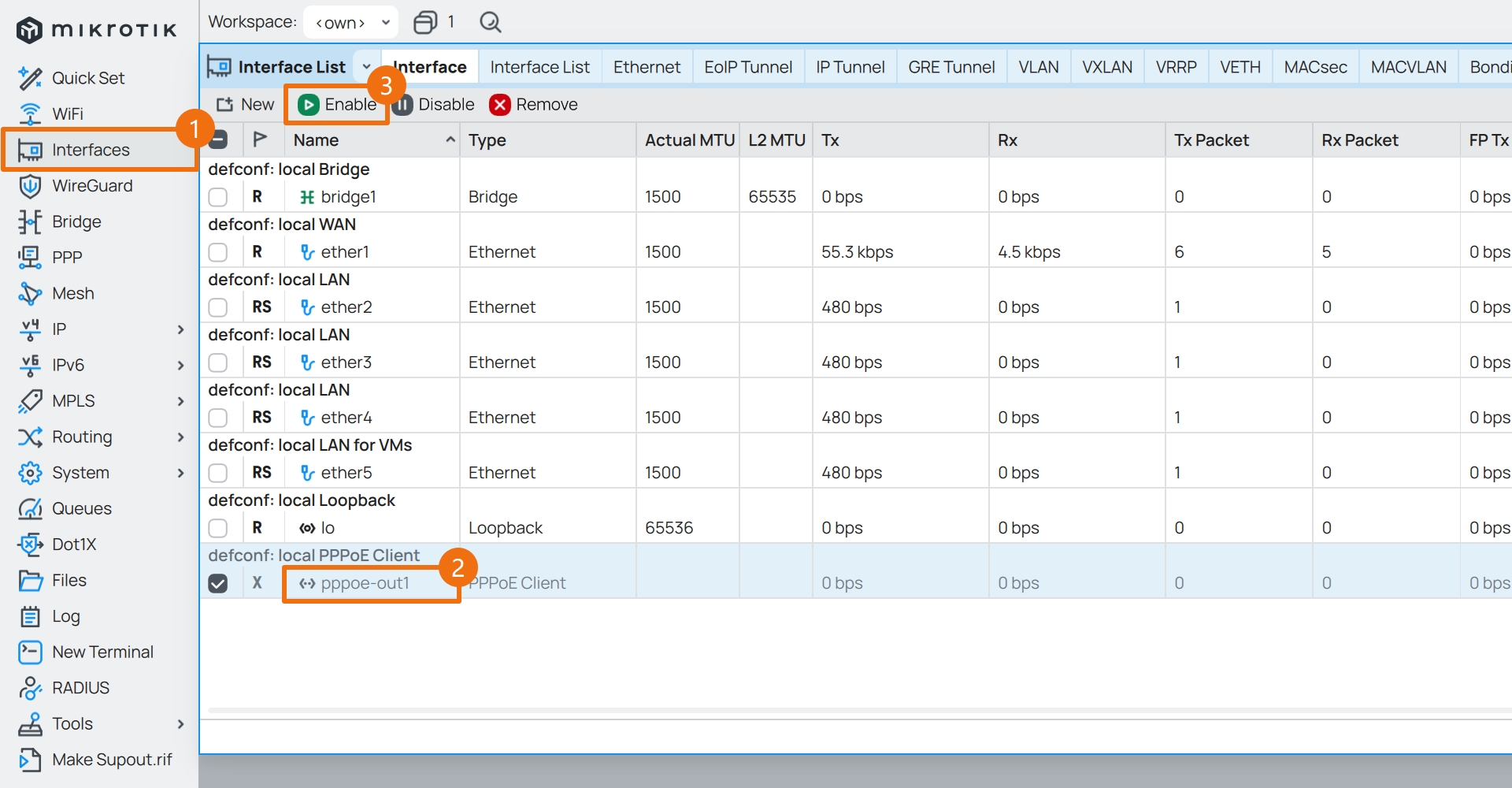Check the ether5 row checkbox
1512x788 pixels.
pyautogui.click(x=218, y=473)
